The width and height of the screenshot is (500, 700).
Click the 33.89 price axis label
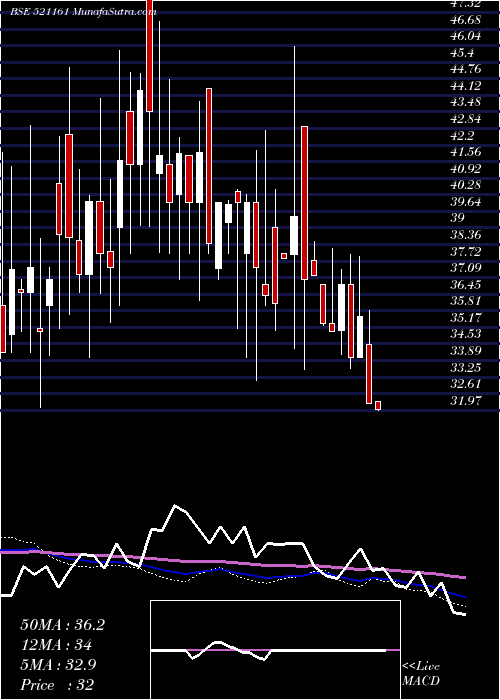(466, 351)
